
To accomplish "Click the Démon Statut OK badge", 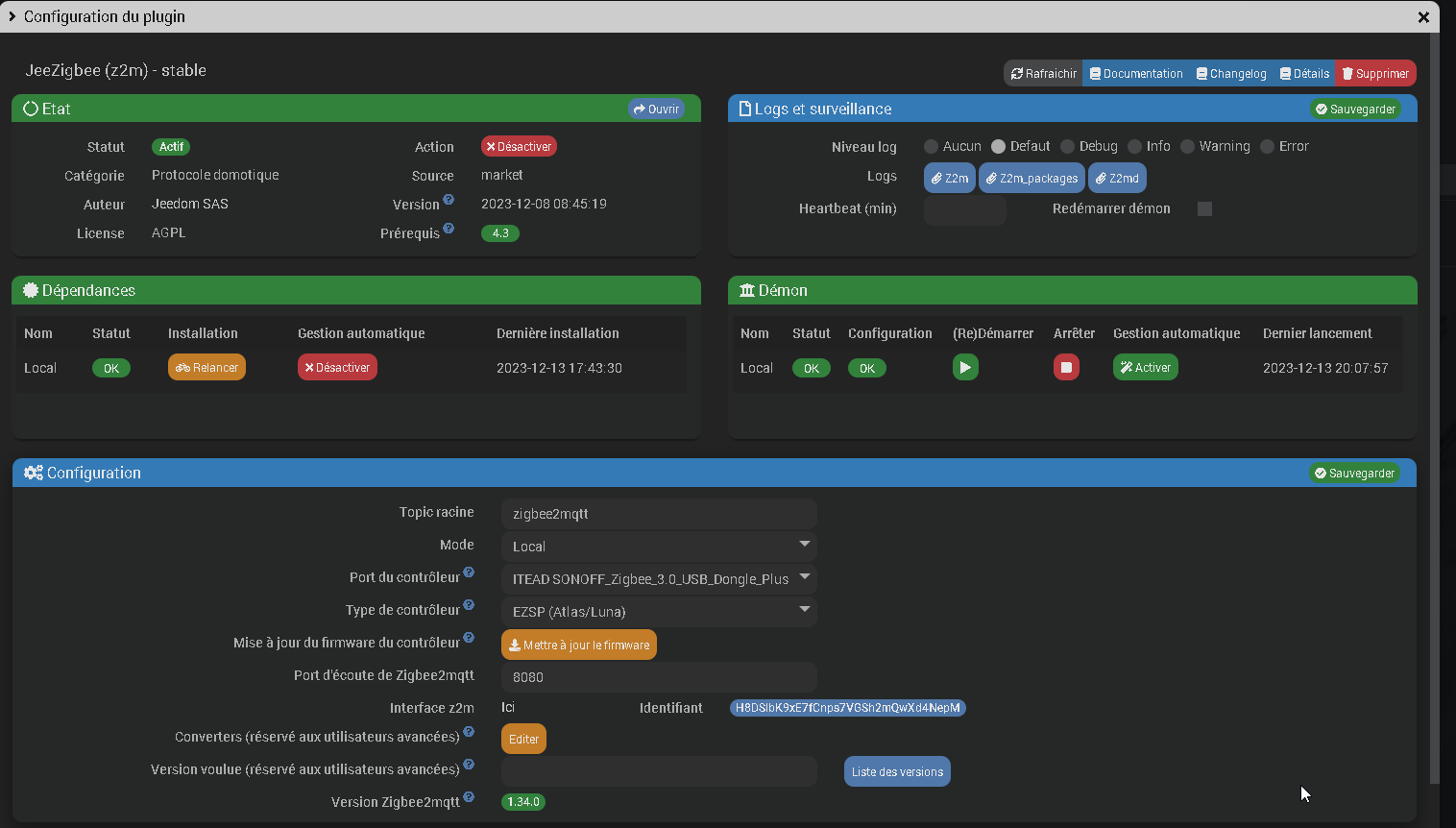I will (812, 368).
